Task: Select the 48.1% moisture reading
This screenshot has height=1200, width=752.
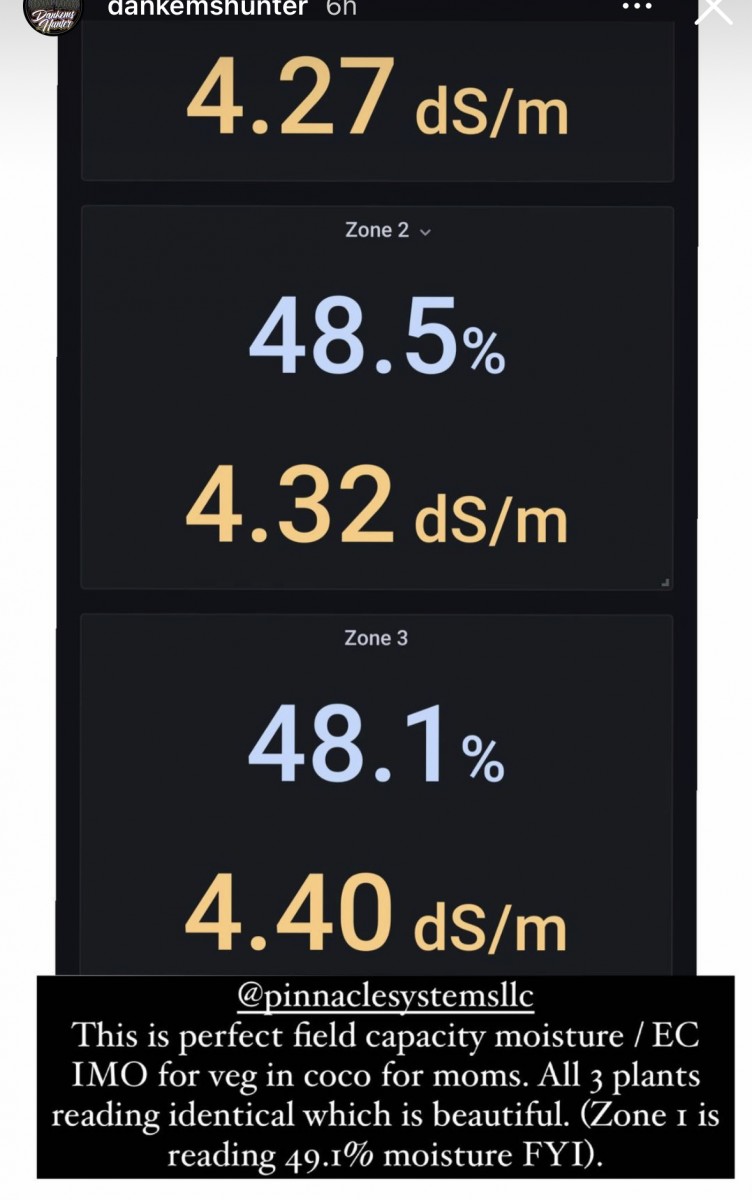Action: (x=376, y=750)
